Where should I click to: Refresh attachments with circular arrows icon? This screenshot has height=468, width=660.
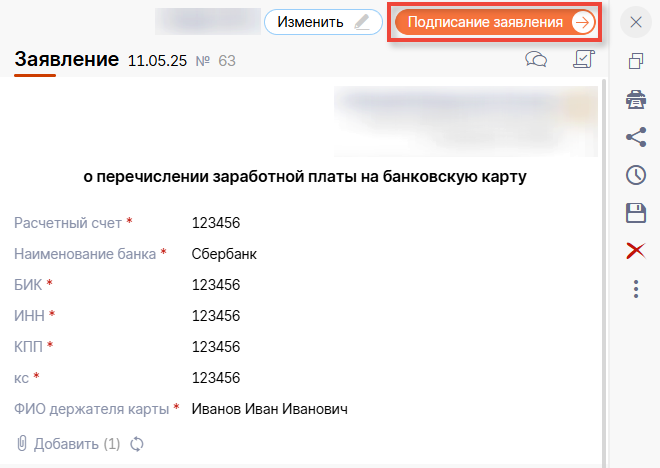[x=138, y=443]
